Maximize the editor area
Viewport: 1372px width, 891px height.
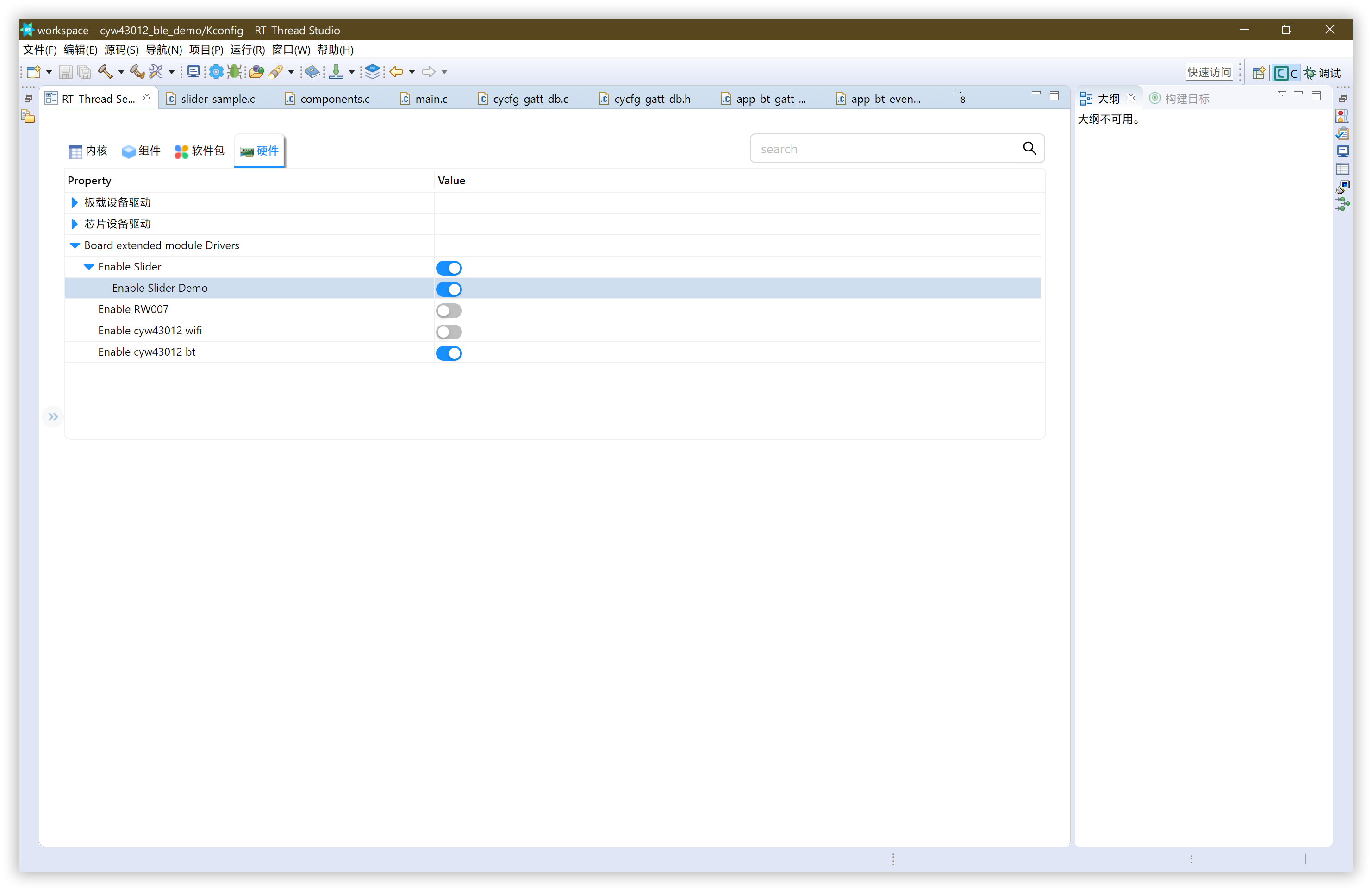click(1054, 96)
